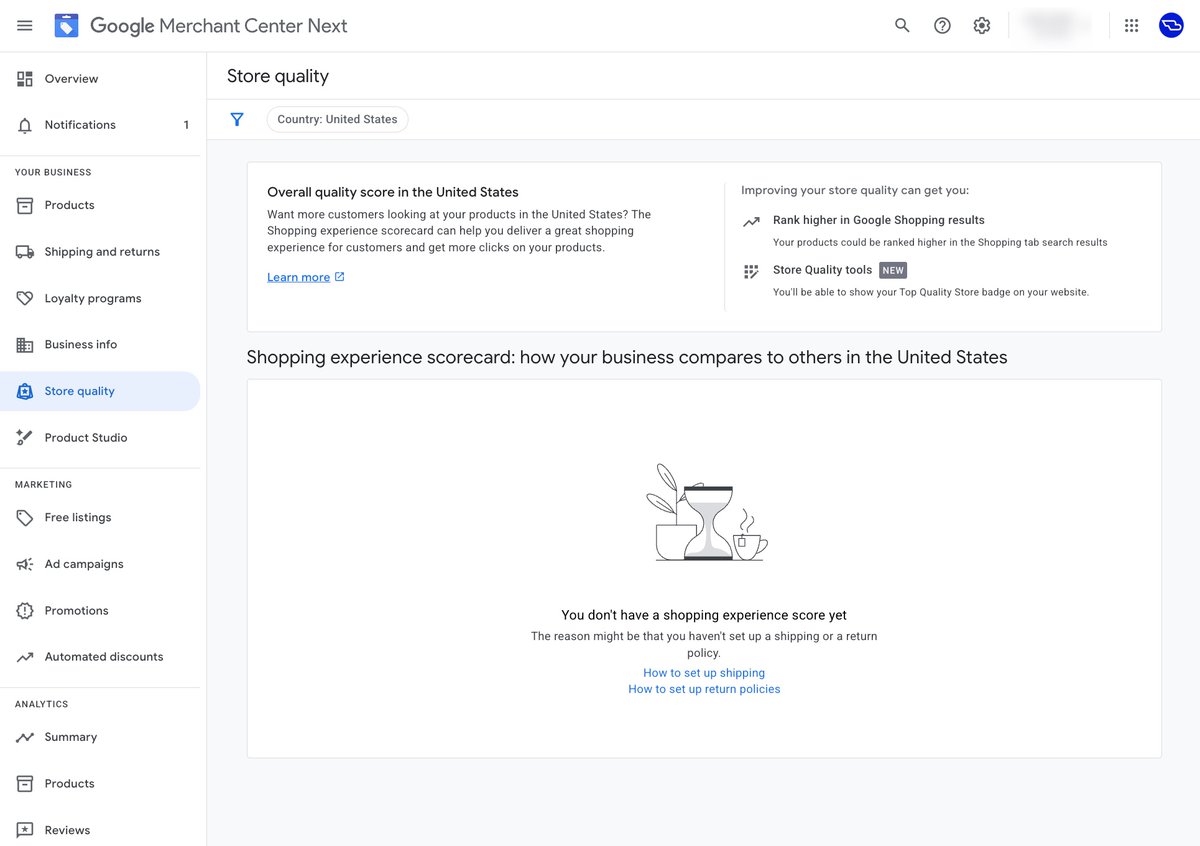
Task: Click "You don't have a shopping experience score yet"
Action: 704,615
